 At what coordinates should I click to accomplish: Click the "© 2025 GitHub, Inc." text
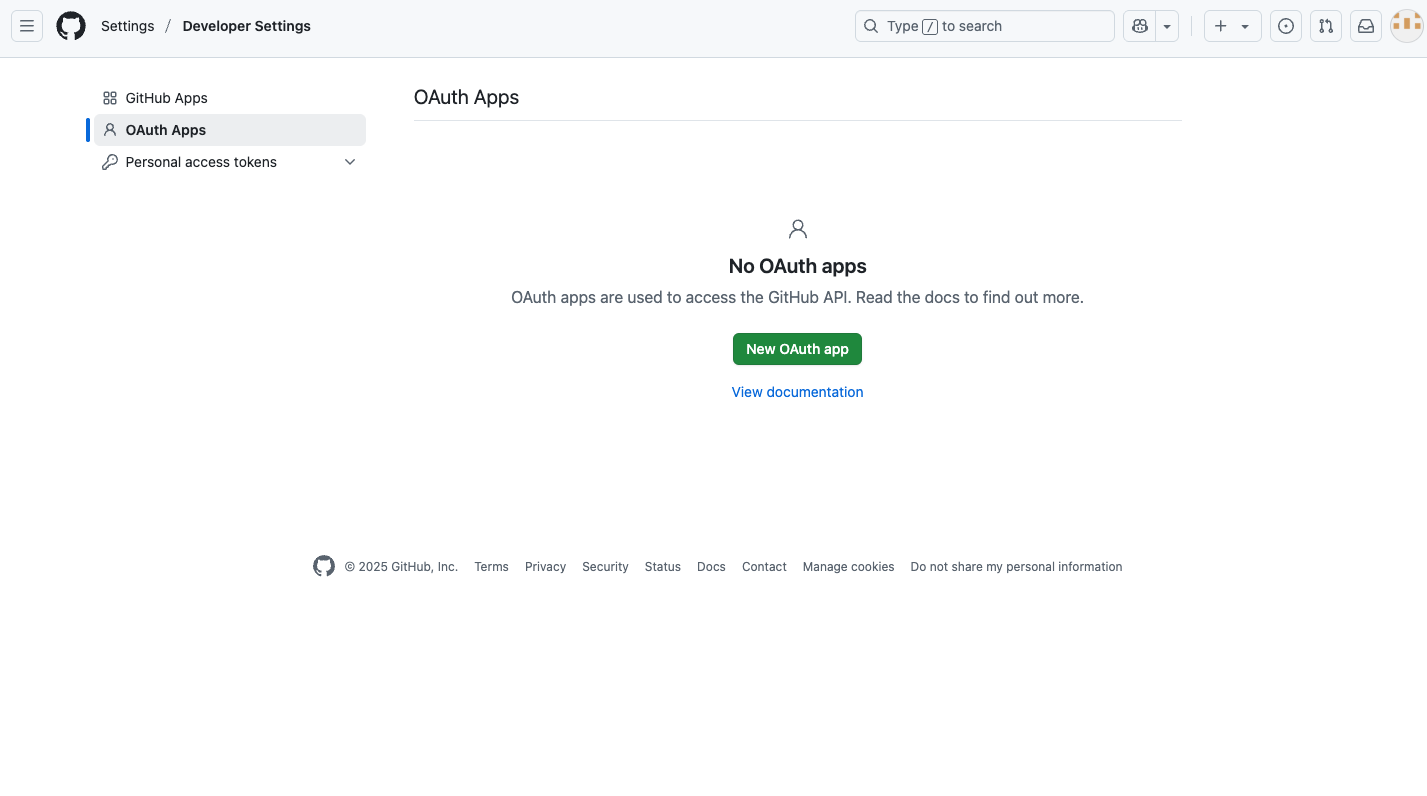point(401,567)
